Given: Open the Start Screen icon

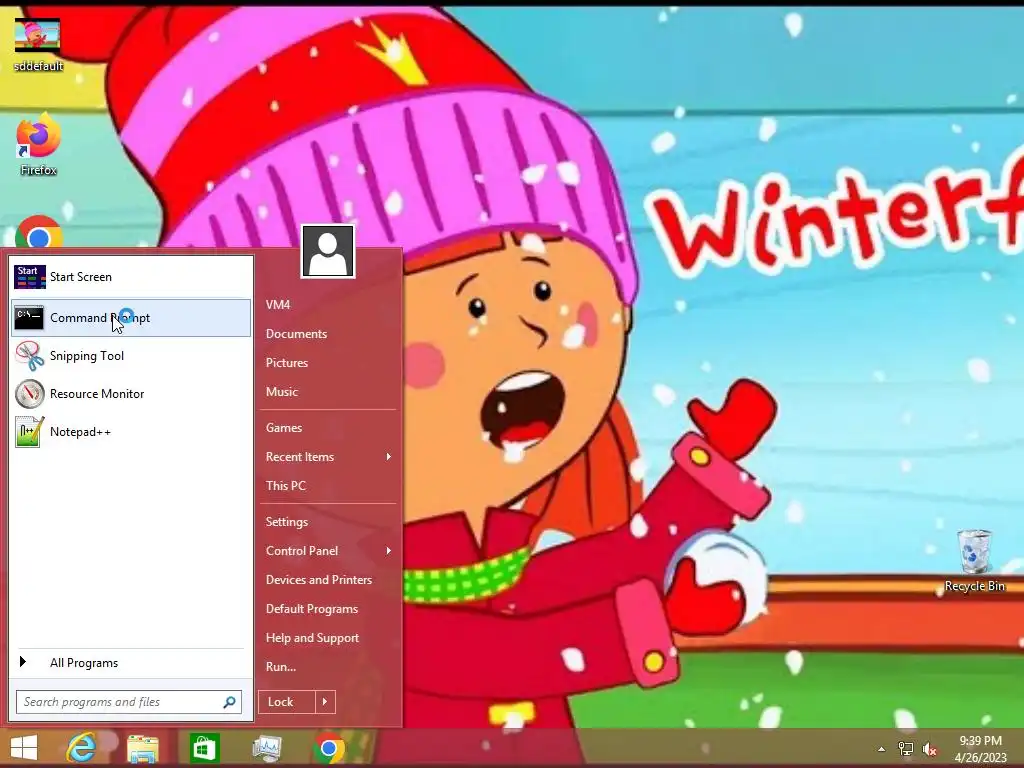Looking at the screenshot, I should click(30, 277).
